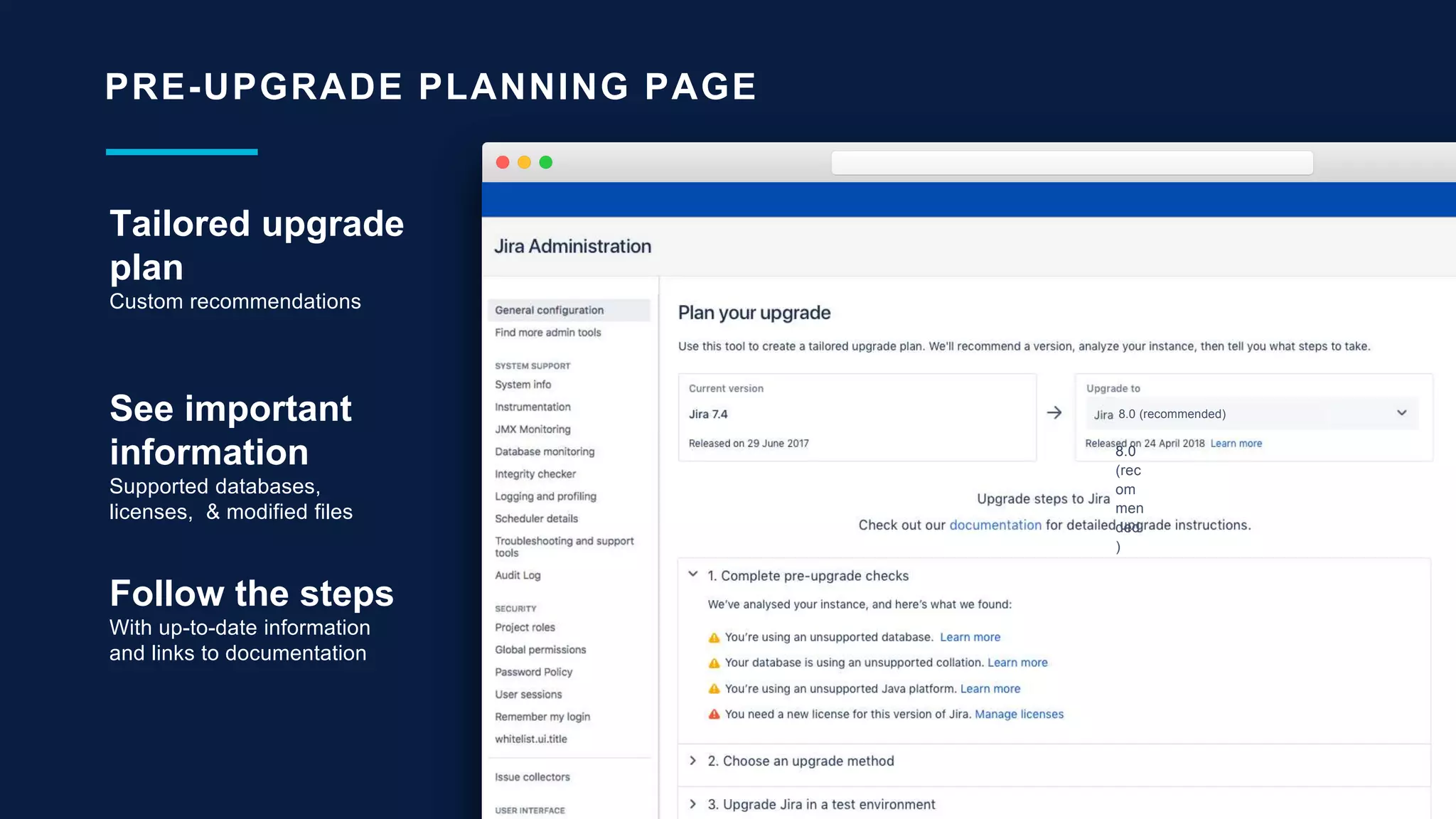
Task: Open Instrumentation in the sidebar
Action: [x=532, y=407]
